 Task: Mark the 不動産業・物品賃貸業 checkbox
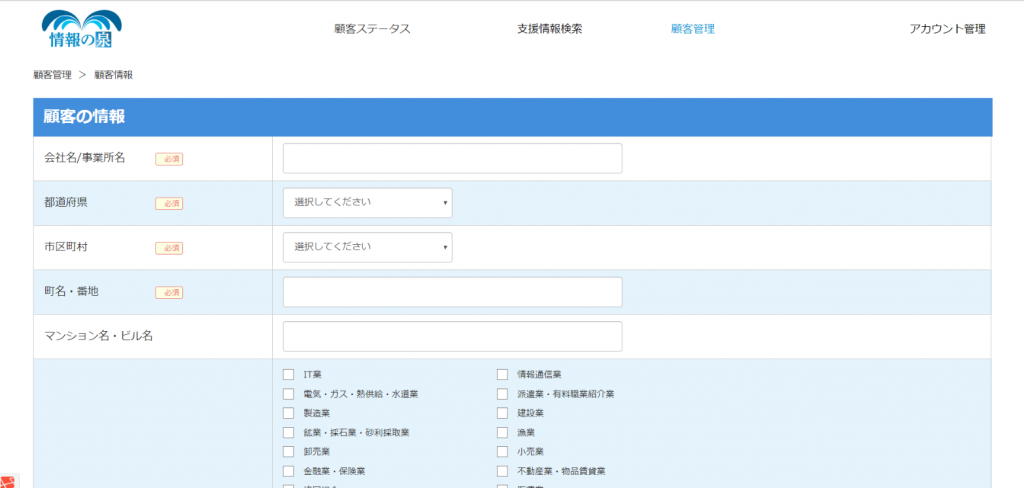pyautogui.click(x=502, y=471)
